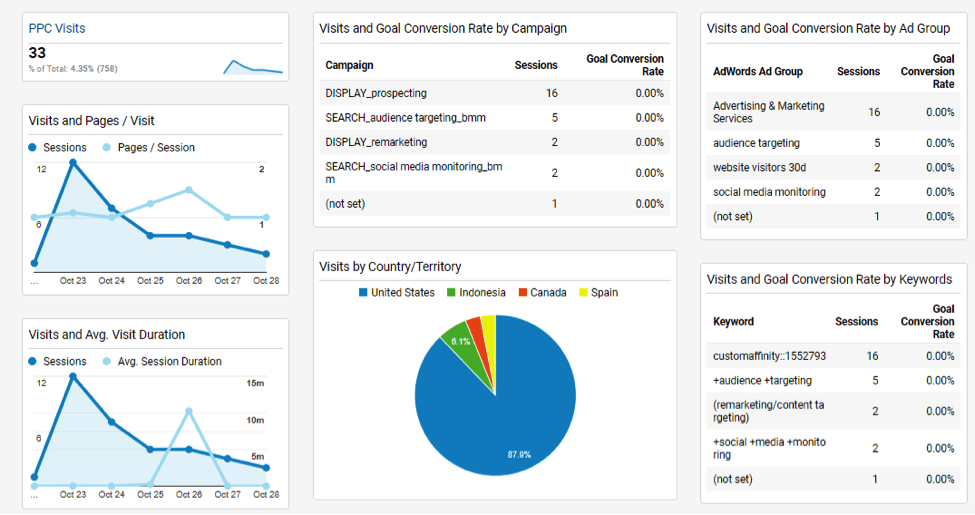The height and width of the screenshot is (515, 975).
Task: Click the PPC Visits sparkline chart
Action: 252,67
